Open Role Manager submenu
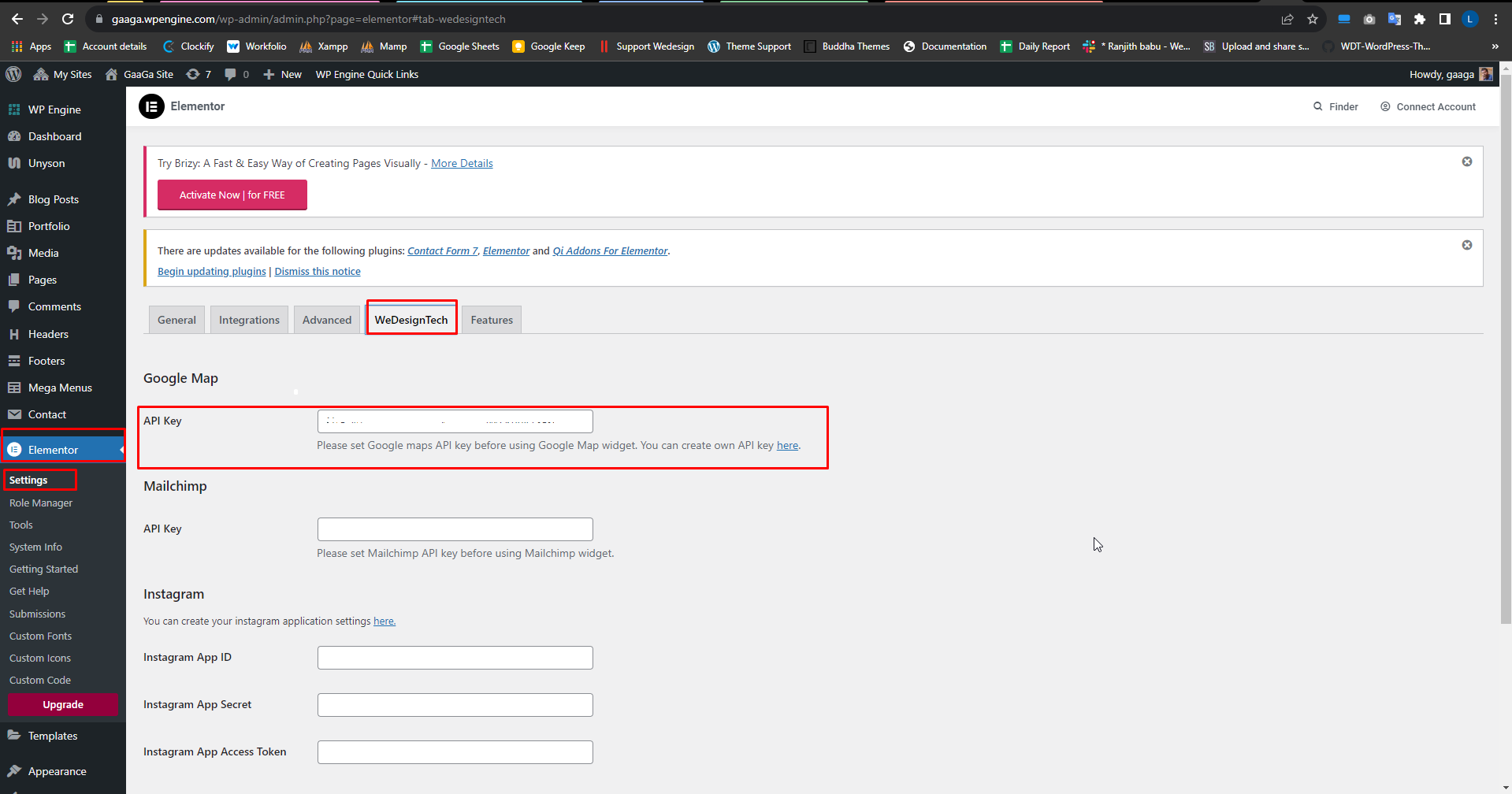 (x=41, y=503)
